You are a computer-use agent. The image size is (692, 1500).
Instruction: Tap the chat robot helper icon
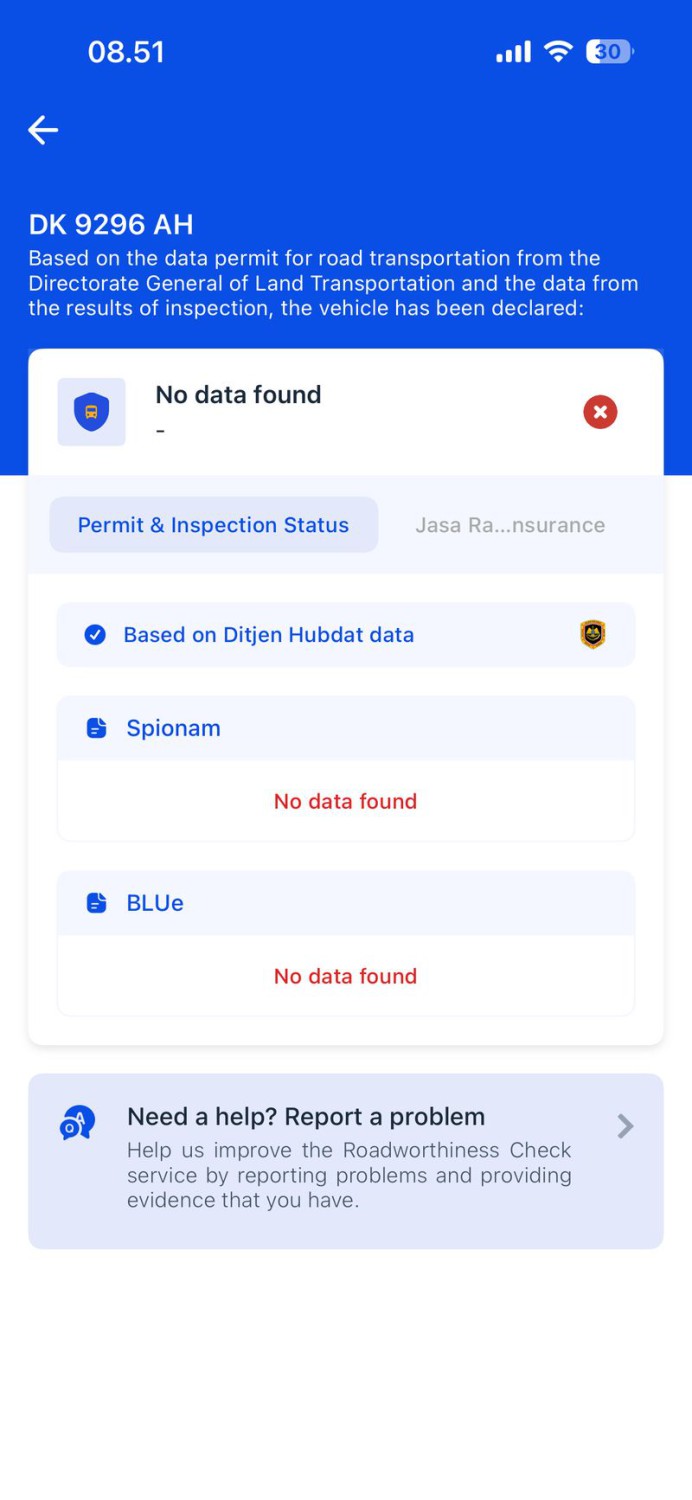click(74, 1122)
